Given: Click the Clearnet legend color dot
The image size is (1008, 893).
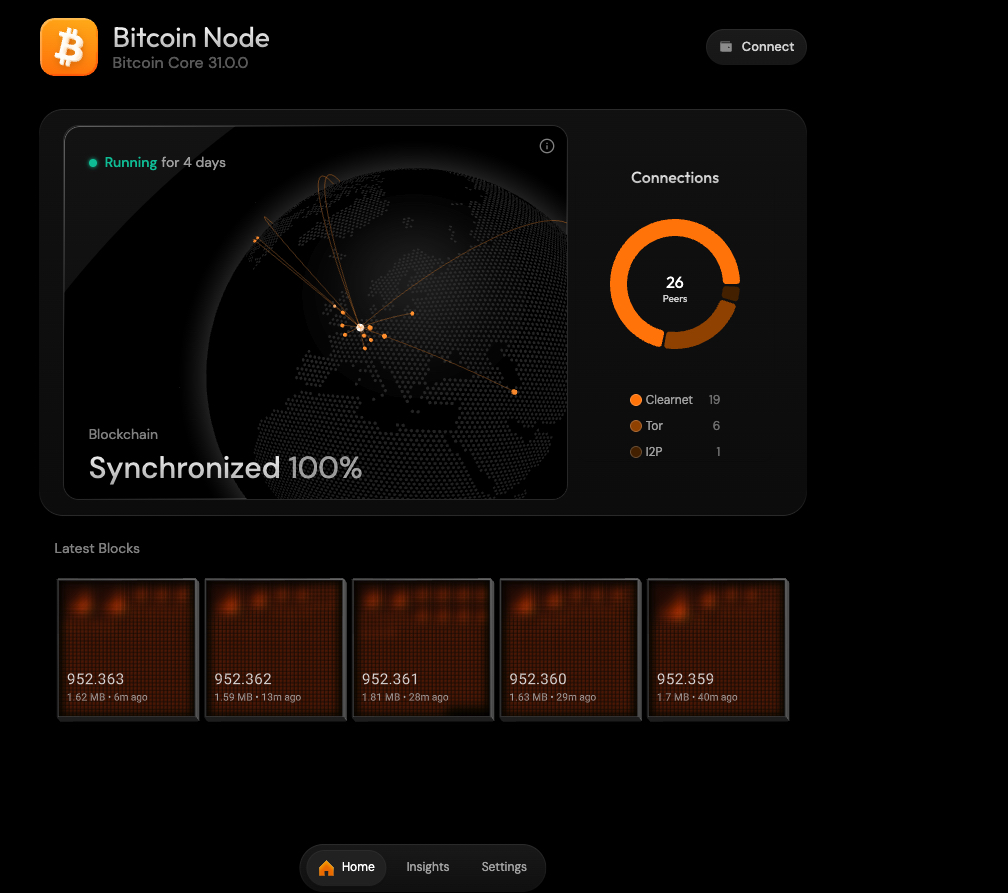Looking at the screenshot, I should coord(636,400).
